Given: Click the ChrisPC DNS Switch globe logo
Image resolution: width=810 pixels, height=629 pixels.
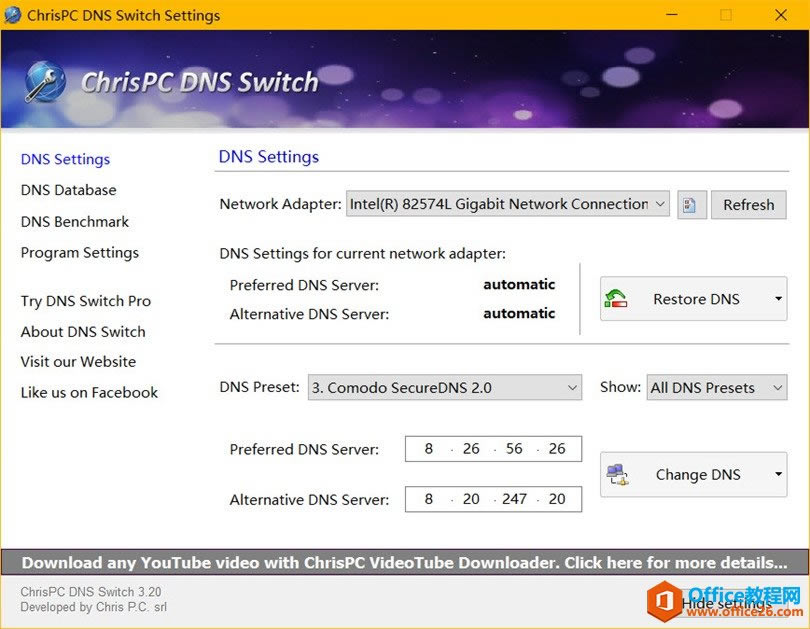Looking at the screenshot, I should point(45,82).
